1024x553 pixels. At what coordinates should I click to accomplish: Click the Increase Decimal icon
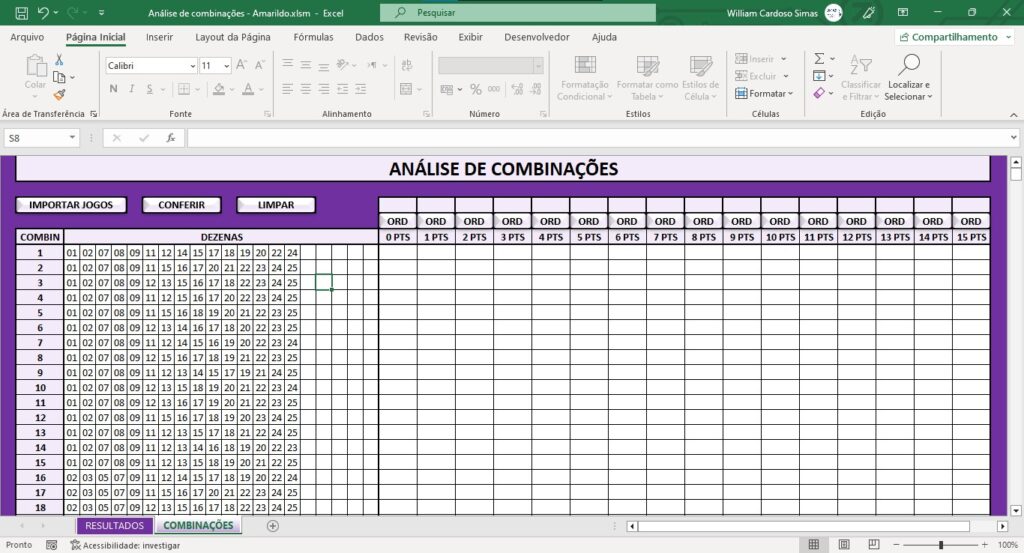point(517,89)
